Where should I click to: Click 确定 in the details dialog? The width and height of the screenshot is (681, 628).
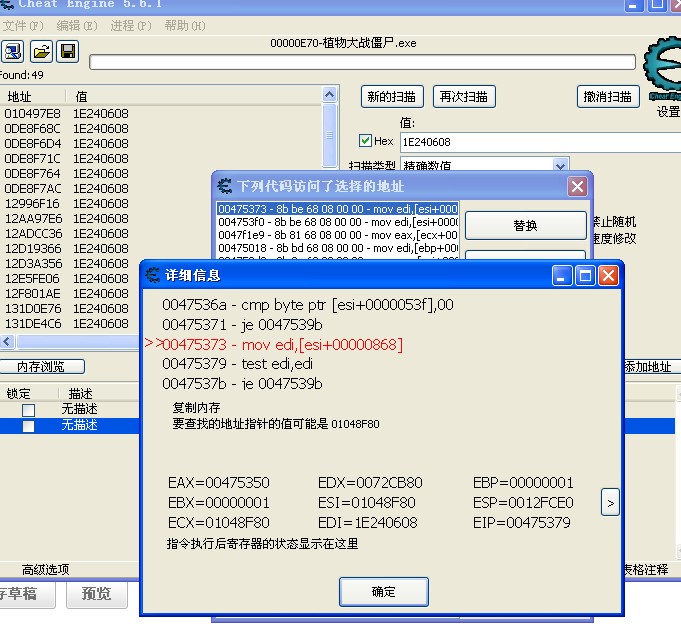383,592
